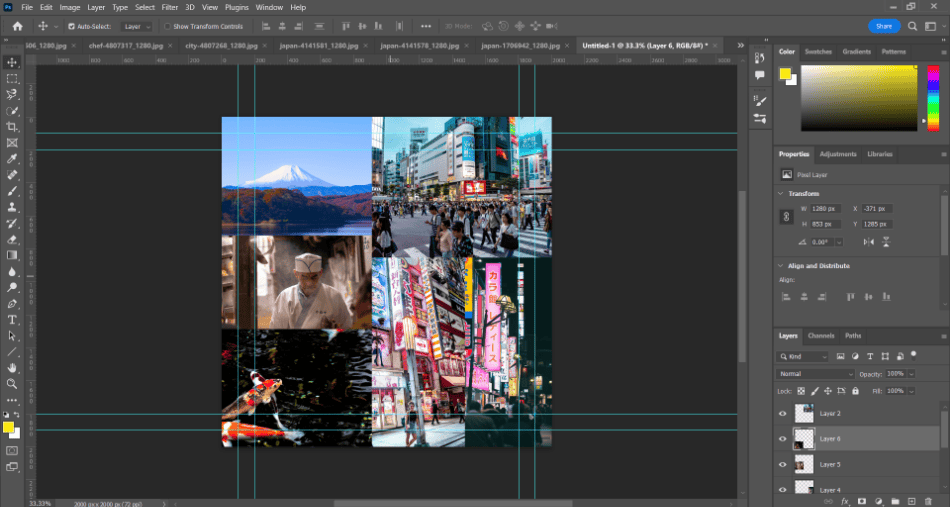Open the Opacity slider dropdown arrow
This screenshot has height=507, width=950.
pos(911,374)
